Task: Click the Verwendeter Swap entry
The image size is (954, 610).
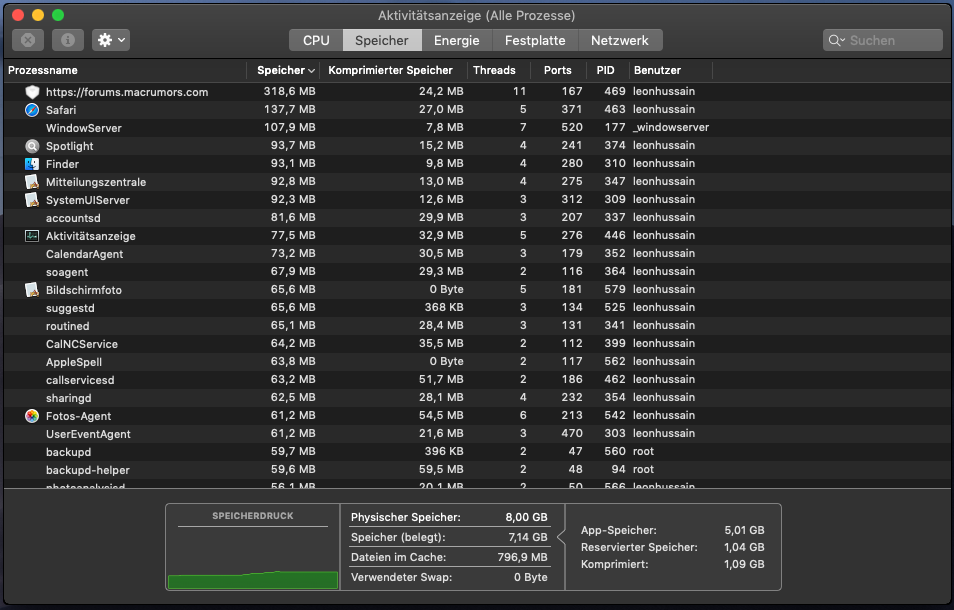Action: 449,577
